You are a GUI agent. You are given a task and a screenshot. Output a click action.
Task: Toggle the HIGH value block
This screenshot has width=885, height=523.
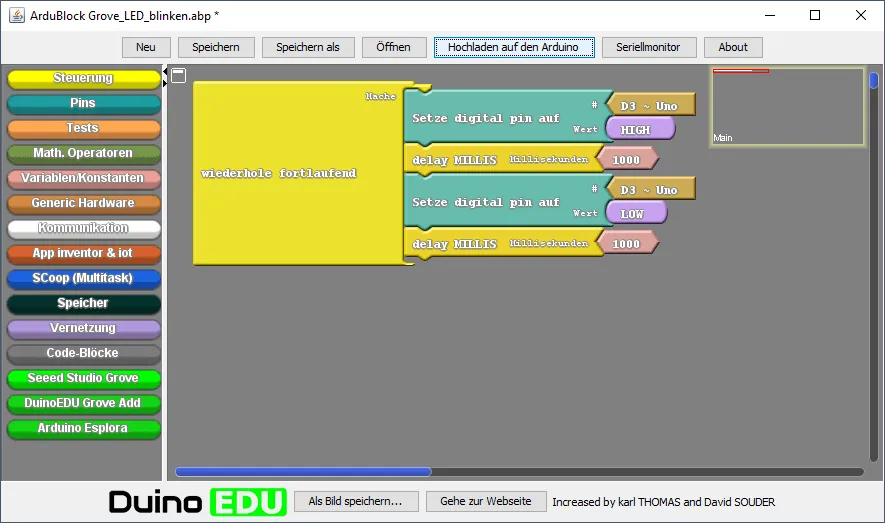click(637, 130)
